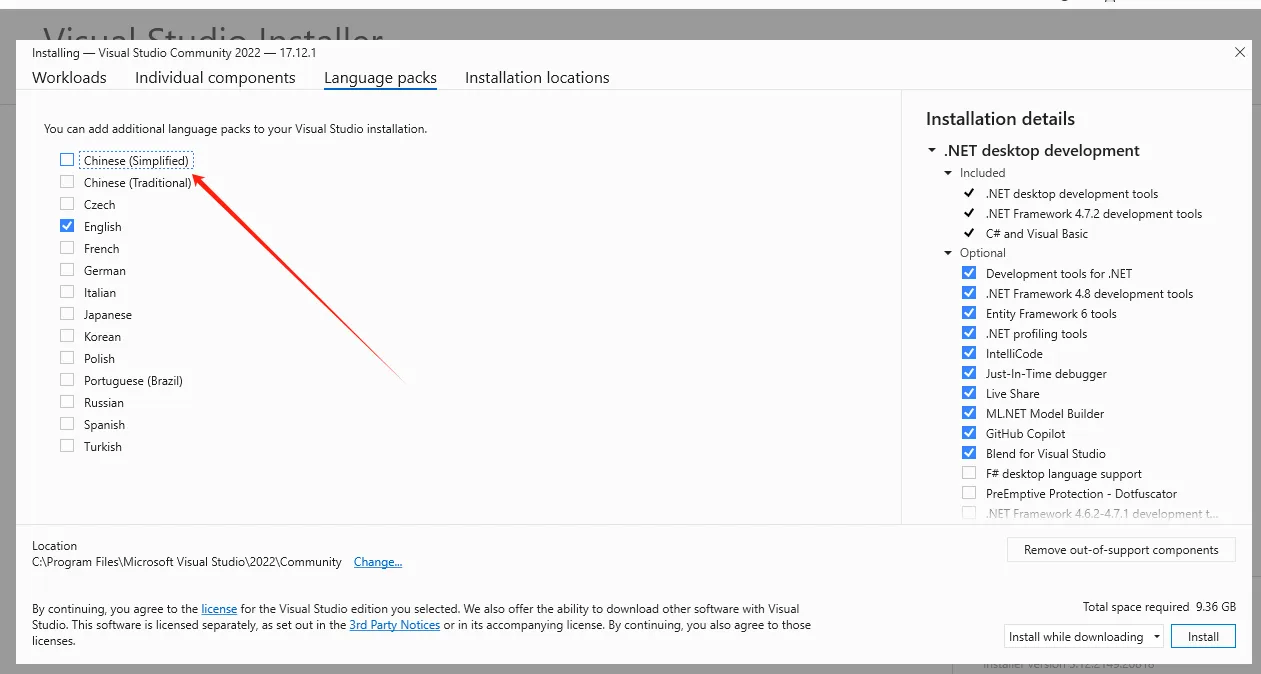Click the Total space required 9.36 GB text
Image resolution: width=1261 pixels, height=674 pixels.
click(1159, 607)
